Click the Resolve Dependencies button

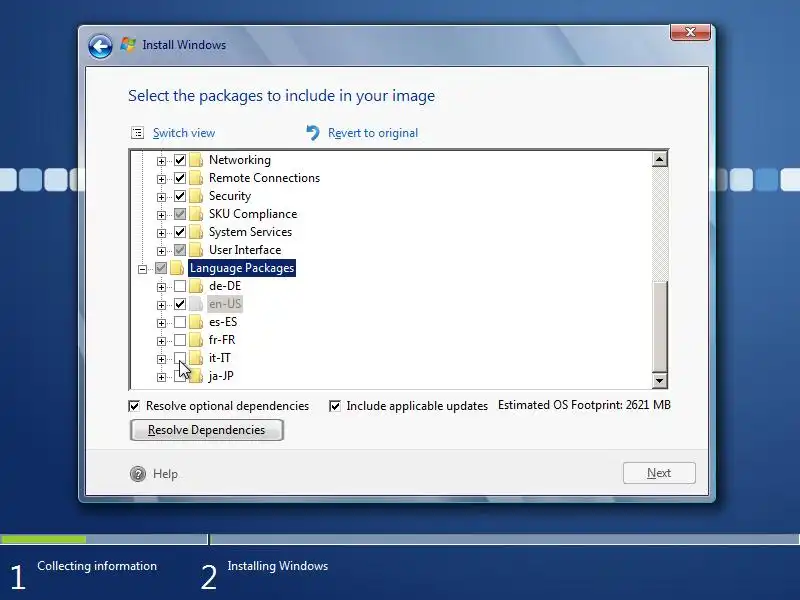[x=207, y=430]
